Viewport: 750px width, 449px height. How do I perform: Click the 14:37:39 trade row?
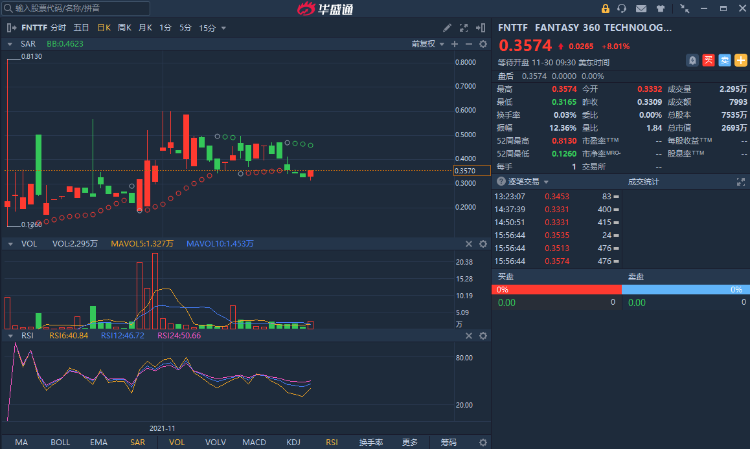click(557, 209)
